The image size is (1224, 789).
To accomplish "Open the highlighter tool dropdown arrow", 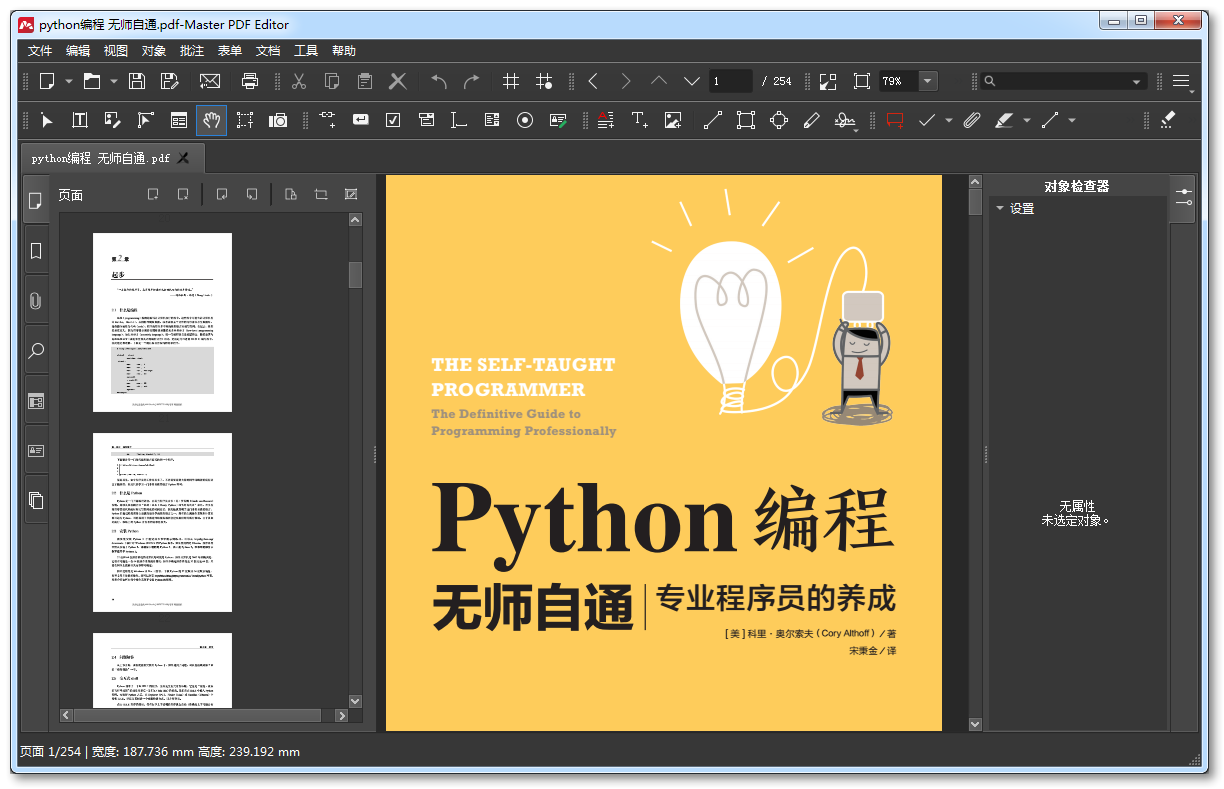I will (1026, 120).
